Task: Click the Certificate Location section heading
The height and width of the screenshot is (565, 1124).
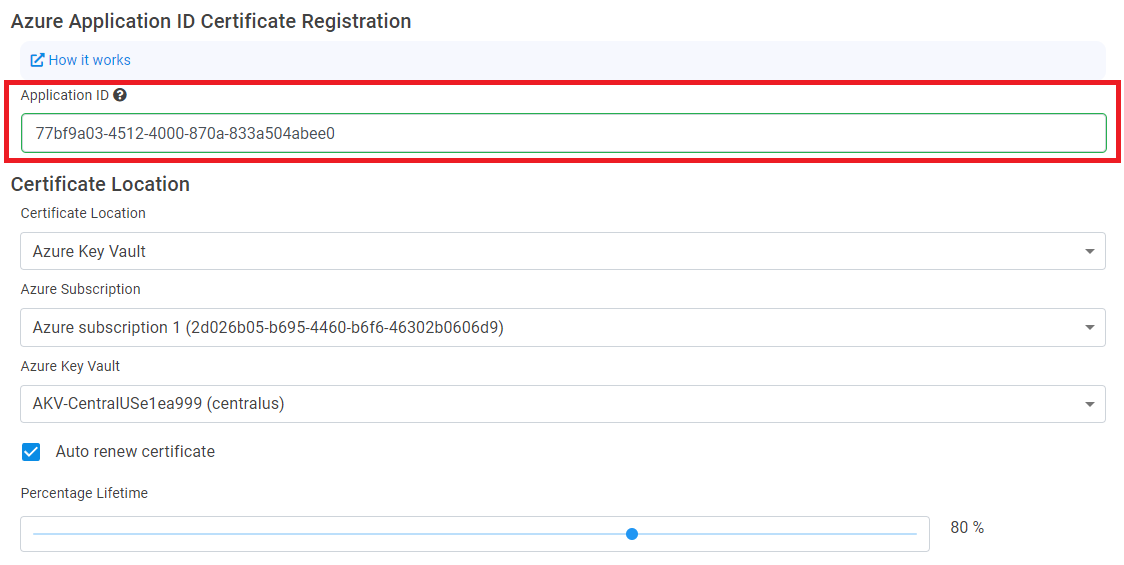Action: [x=100, y=184]
